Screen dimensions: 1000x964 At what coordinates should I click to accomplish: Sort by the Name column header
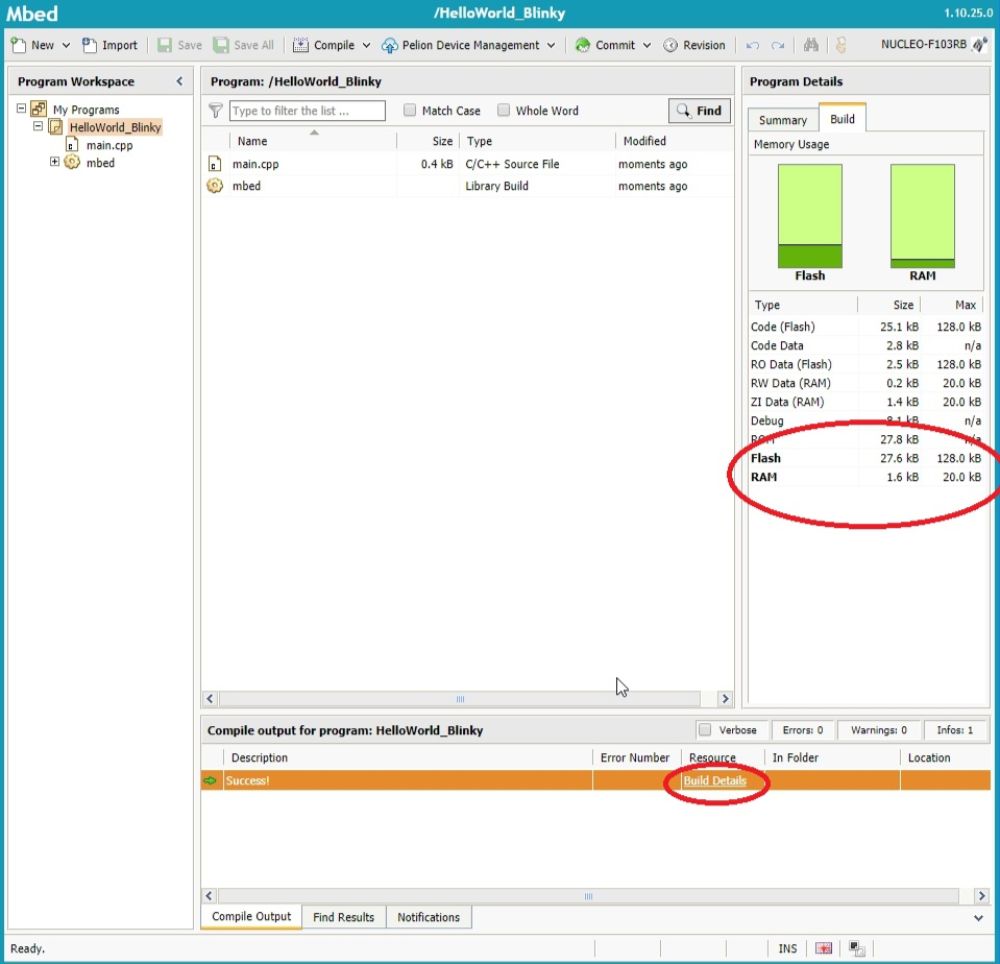[x=312, y=141]
